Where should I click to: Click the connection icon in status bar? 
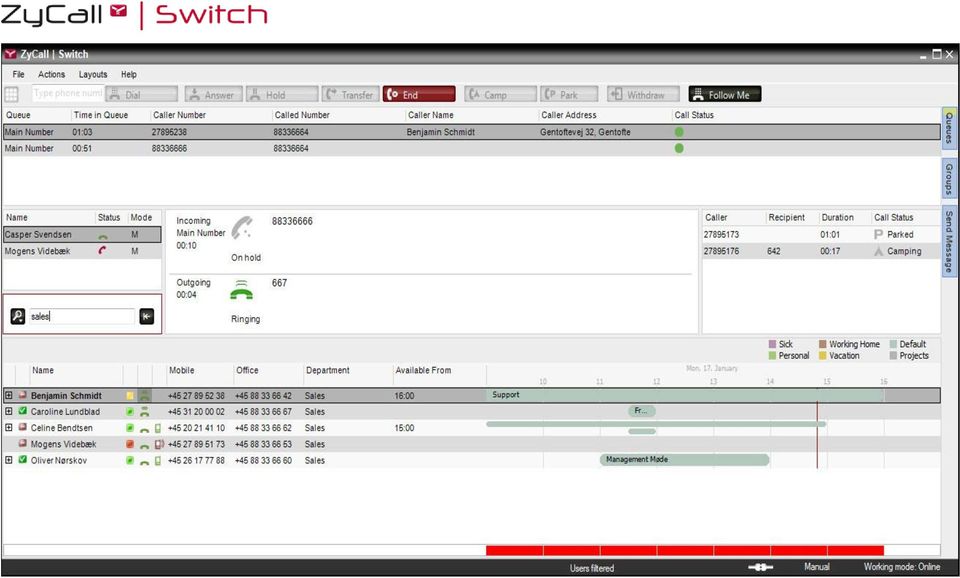(x=760, y=567)
